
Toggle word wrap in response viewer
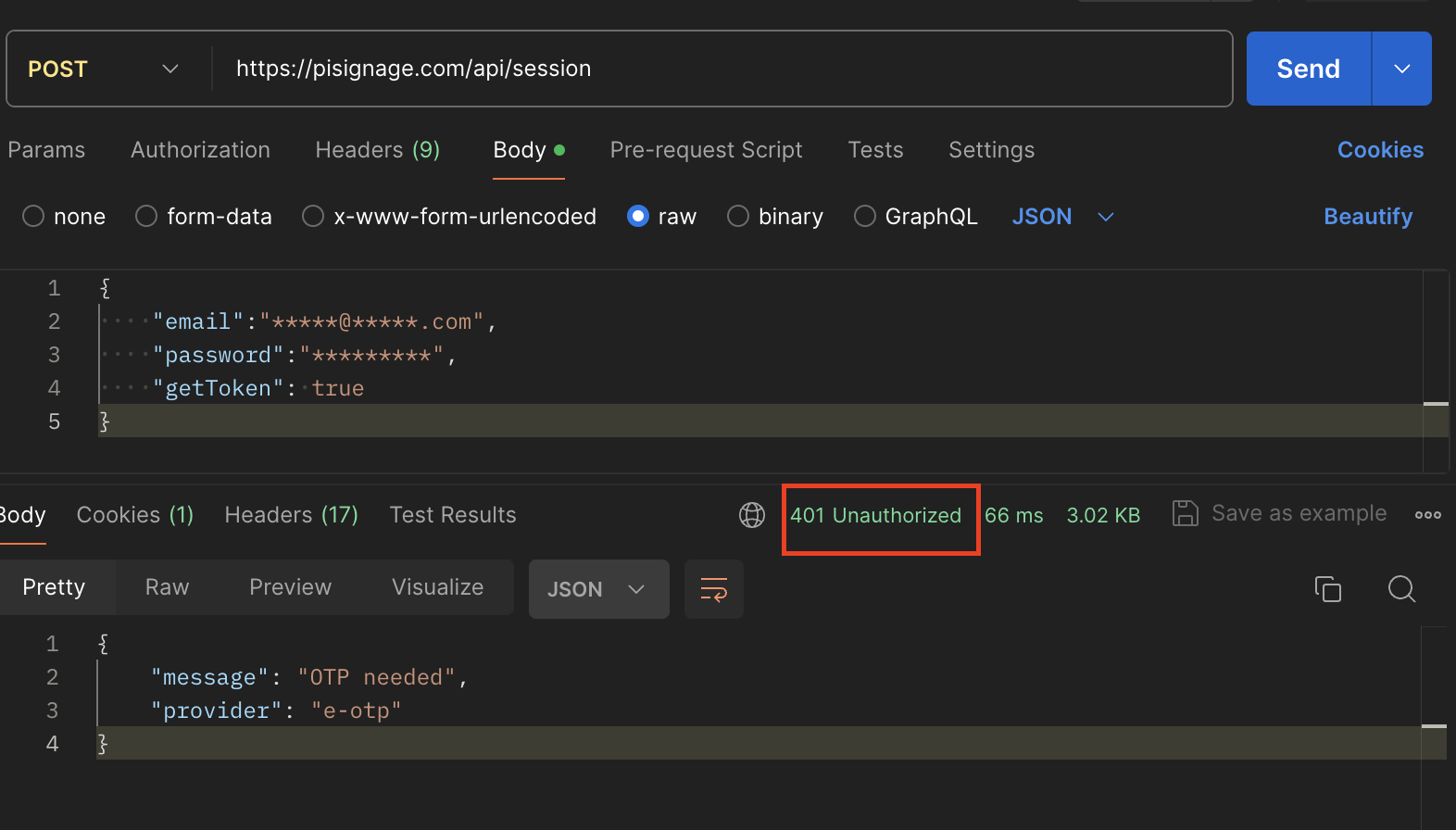713,589
